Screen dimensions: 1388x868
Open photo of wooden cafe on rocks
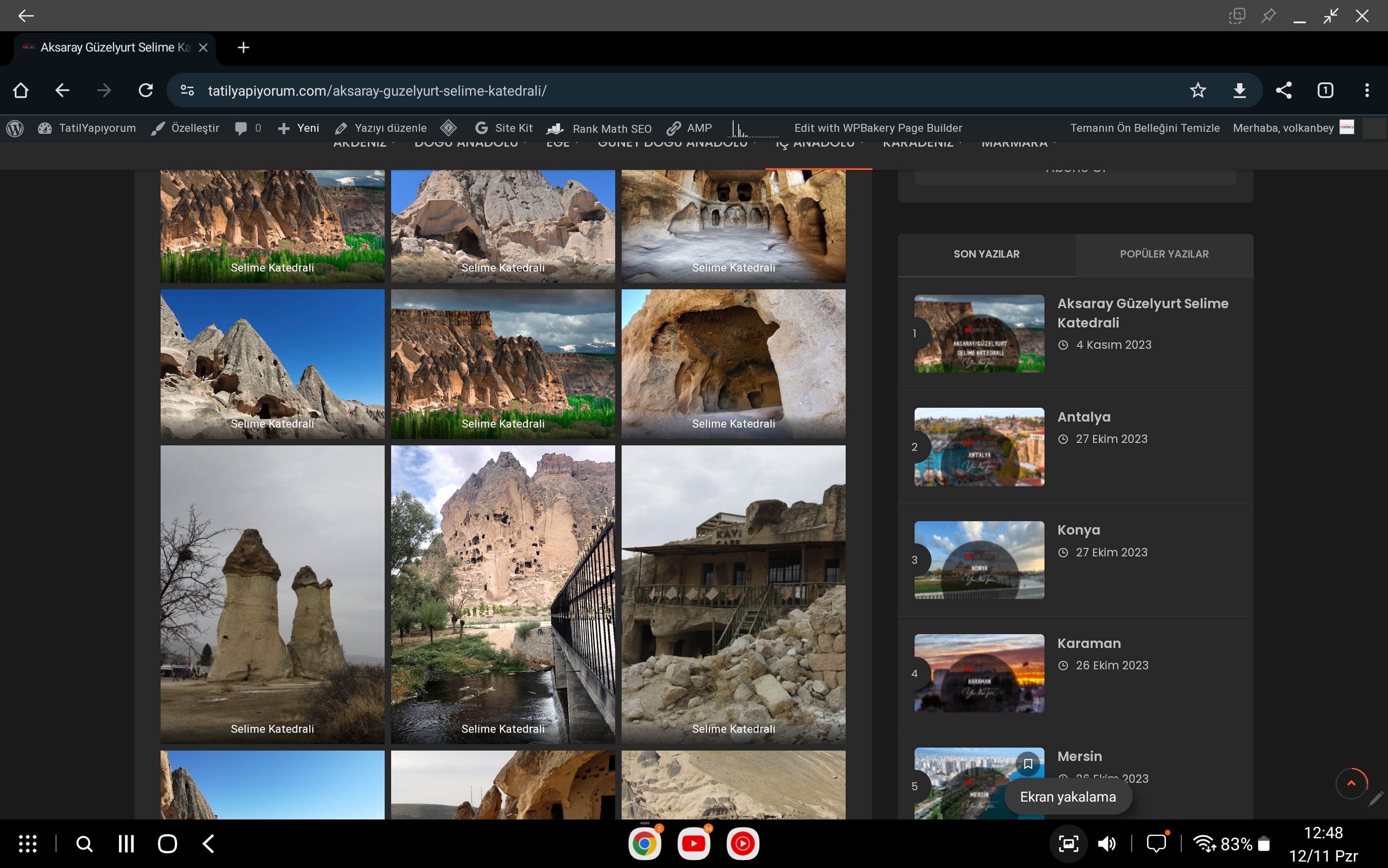pos(733,594)
